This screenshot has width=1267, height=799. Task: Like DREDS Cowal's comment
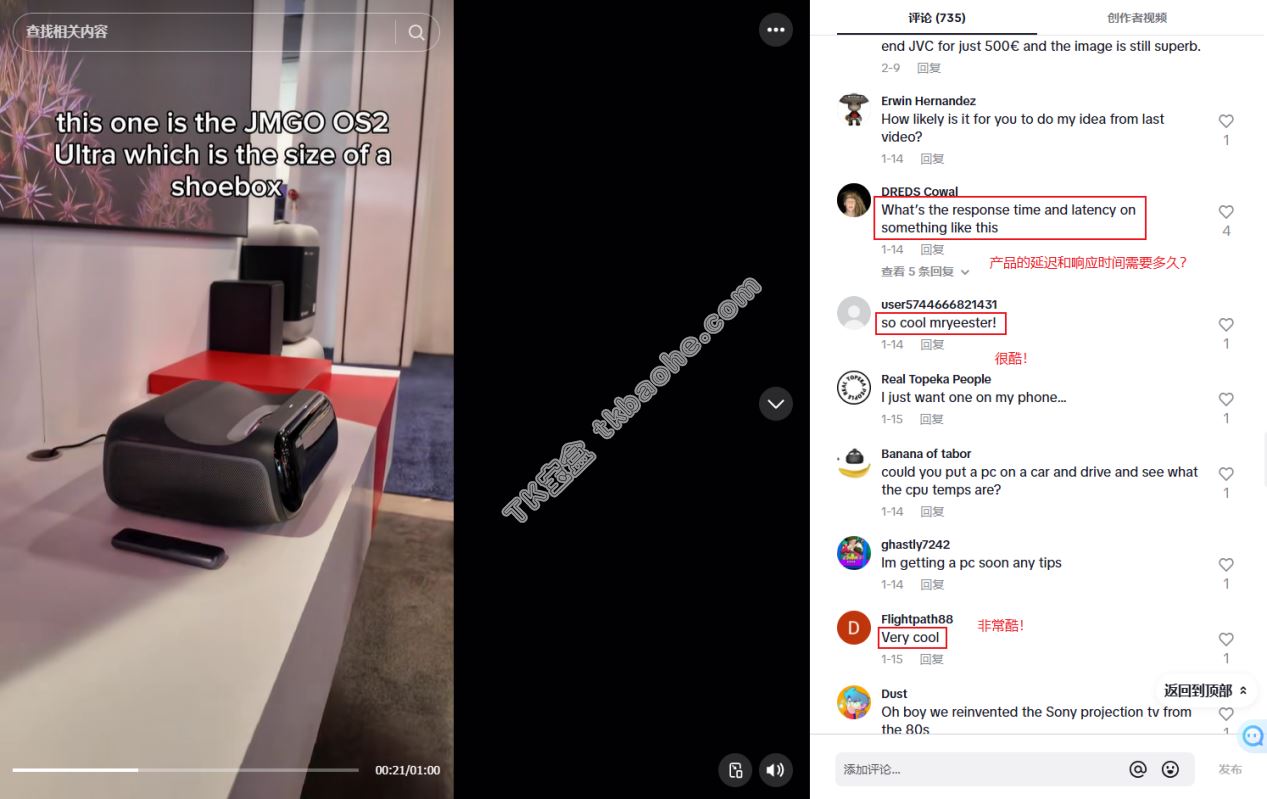pos(1226,212)
